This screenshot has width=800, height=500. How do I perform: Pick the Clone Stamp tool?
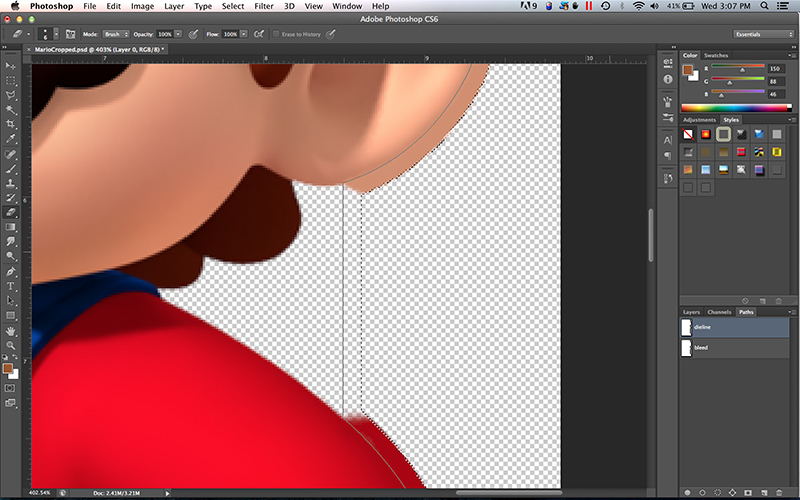point(10,183)
